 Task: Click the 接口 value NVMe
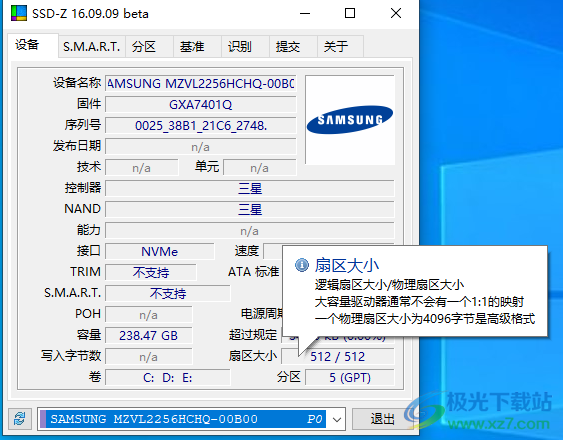click(160, 251)
